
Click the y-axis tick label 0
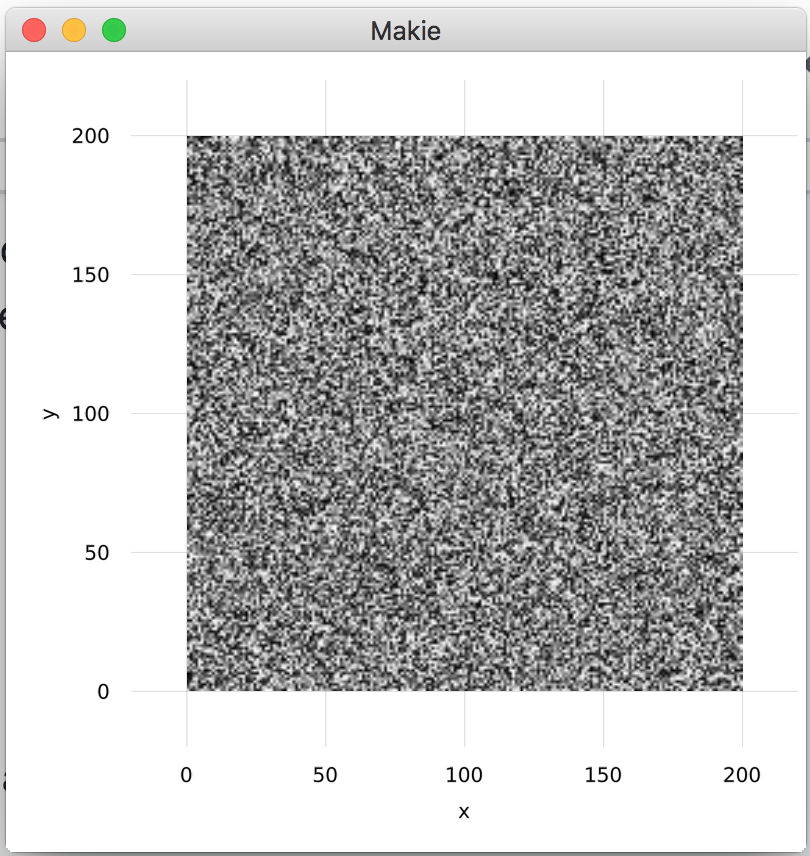pos(103,692)
